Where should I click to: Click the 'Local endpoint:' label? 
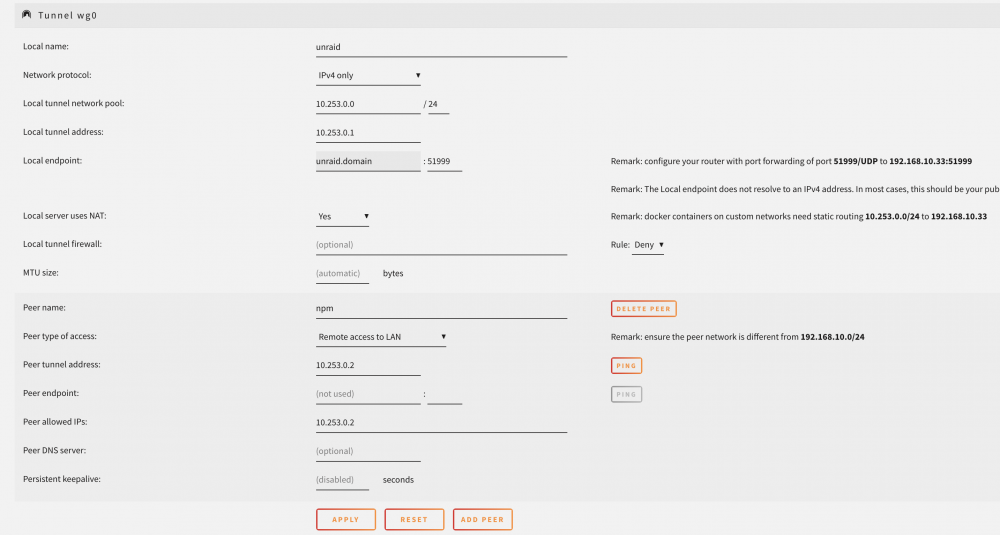(52, 161)
